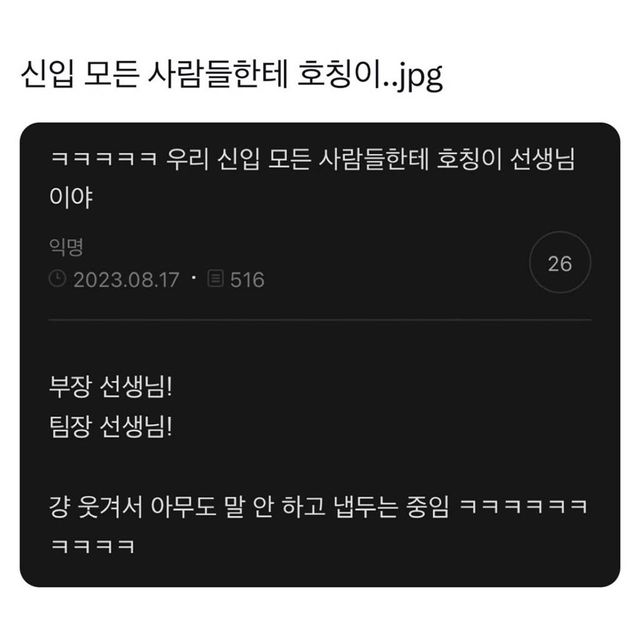Select the word 이야 under the post title
Image resolution: width=640 pixels, height=633 pixels.
(71, 197)
